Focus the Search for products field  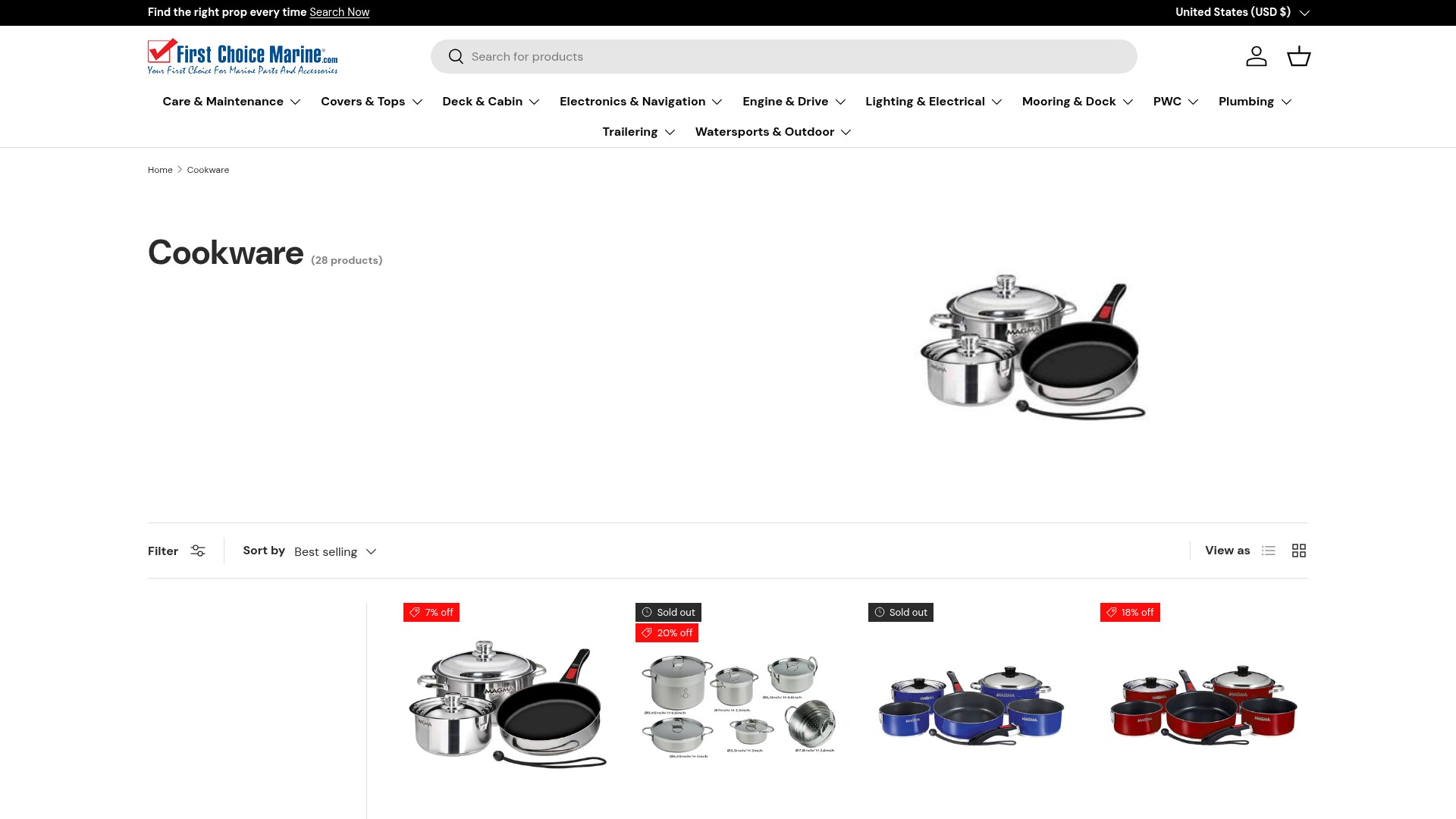[784, 57]
